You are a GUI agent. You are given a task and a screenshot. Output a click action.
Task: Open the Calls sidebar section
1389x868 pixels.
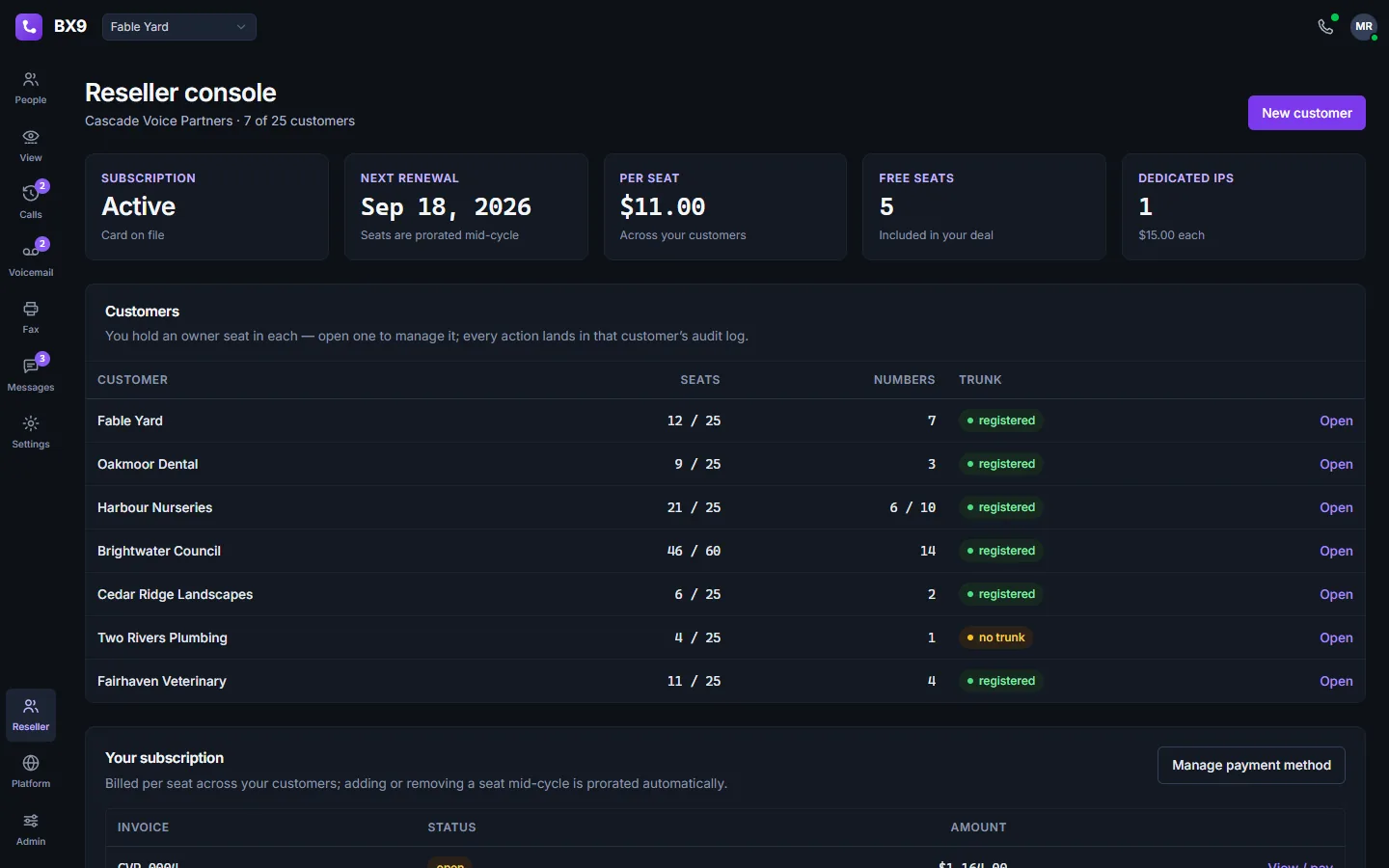(x=31, y=203)
